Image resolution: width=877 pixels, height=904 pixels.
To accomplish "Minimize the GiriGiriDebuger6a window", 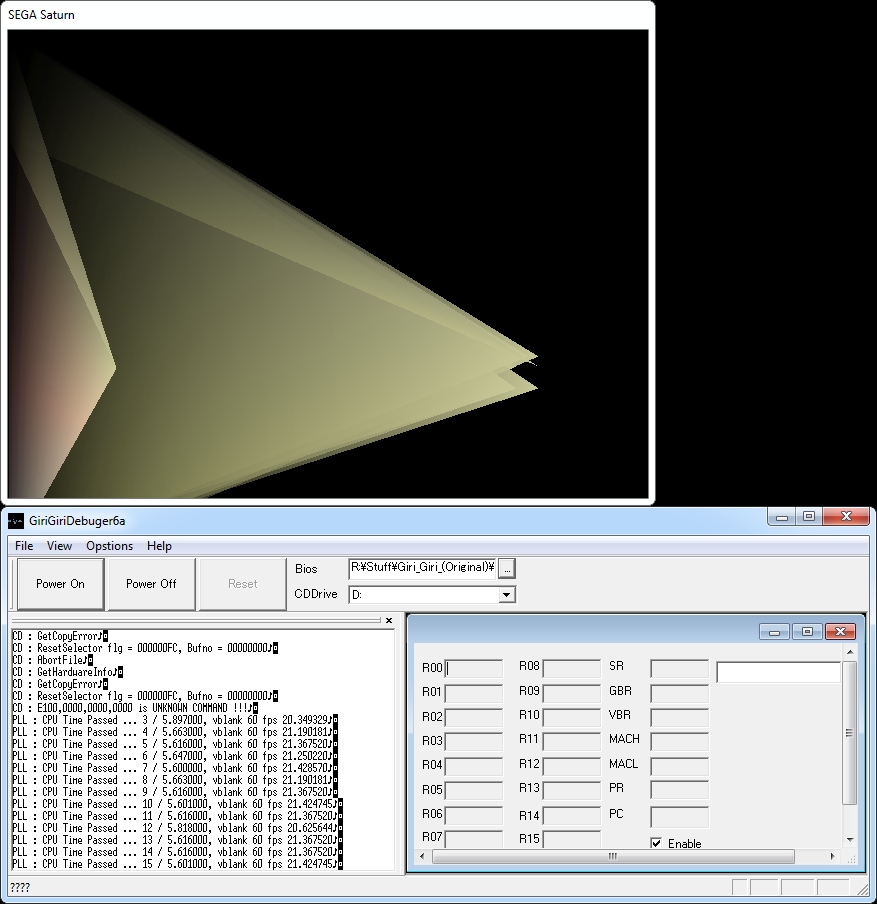I will [782, 517].
